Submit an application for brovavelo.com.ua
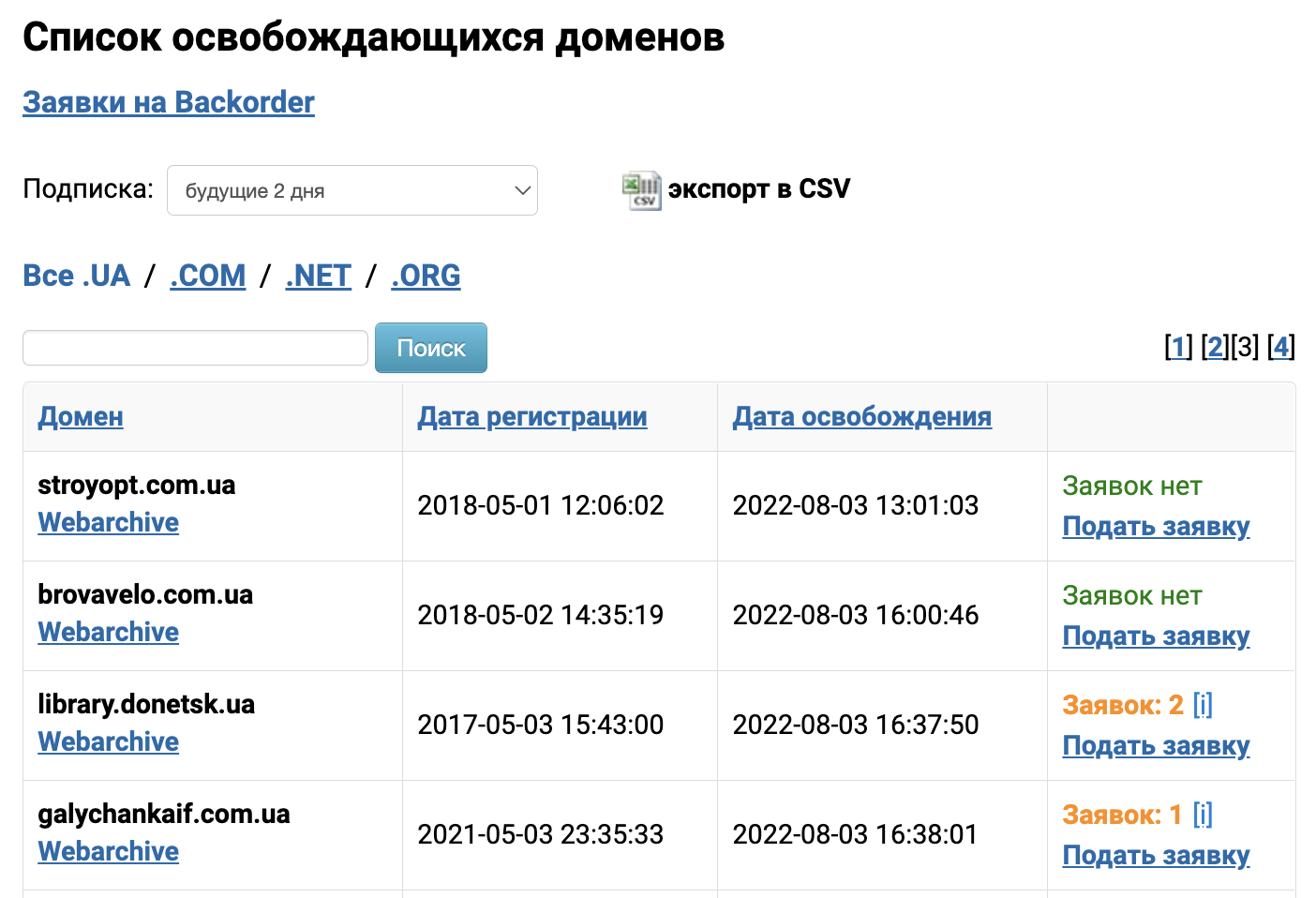The width and height of the screenshot is (1316, 898). tap(1156, 636)
